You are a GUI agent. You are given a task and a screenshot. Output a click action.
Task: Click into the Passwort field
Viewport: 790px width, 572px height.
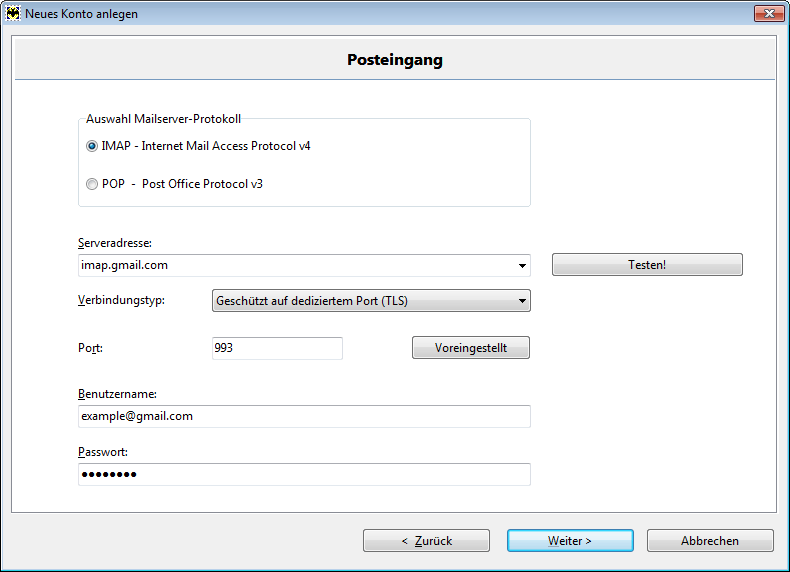click(x=304, y=474)
